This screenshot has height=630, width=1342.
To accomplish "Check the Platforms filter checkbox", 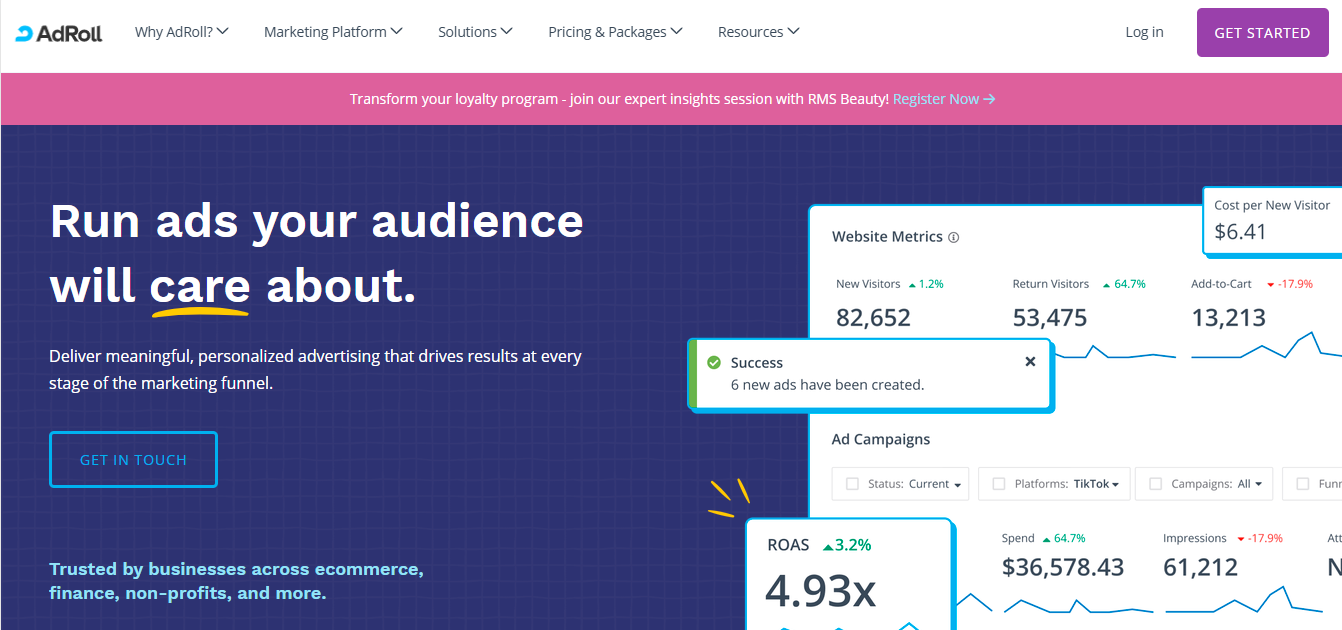I will coord(998,484).
